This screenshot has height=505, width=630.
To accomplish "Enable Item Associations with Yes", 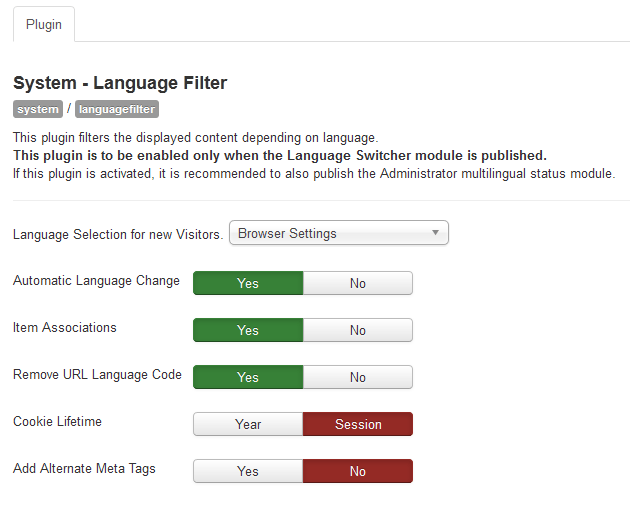I will pyautogui.click(x=248, y=330).
